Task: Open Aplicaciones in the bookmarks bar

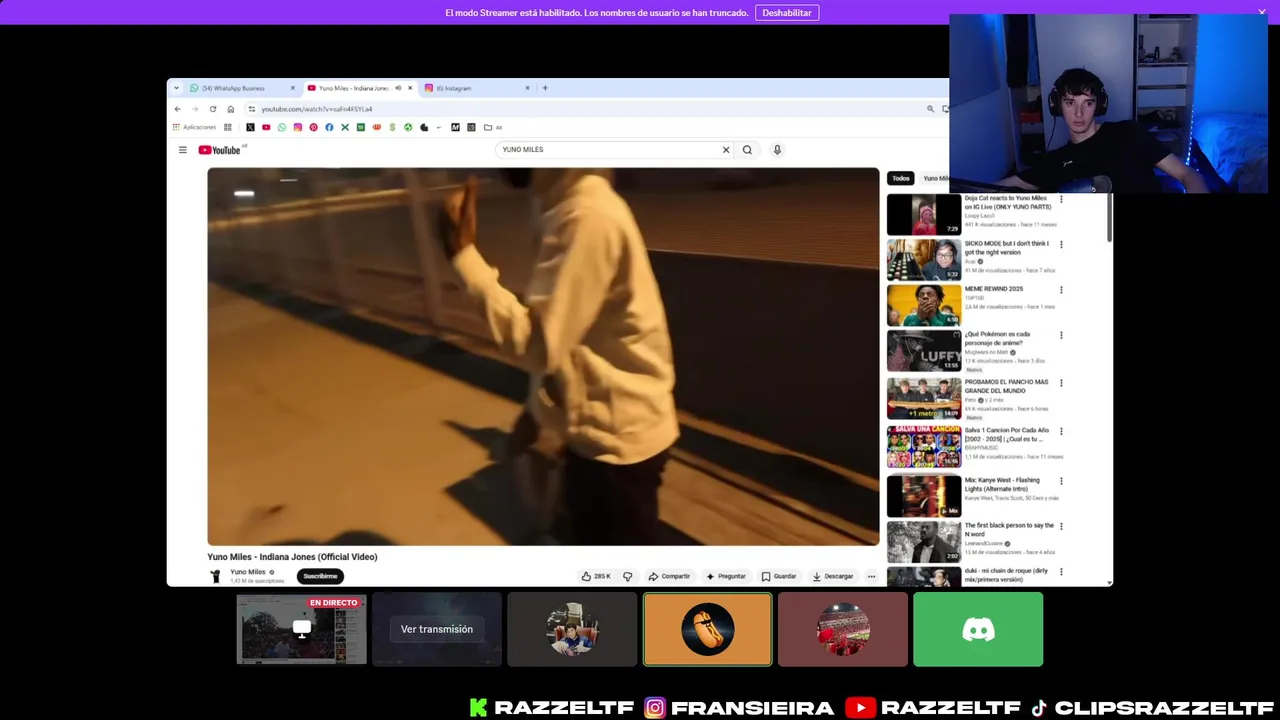Action: point(194,127)
